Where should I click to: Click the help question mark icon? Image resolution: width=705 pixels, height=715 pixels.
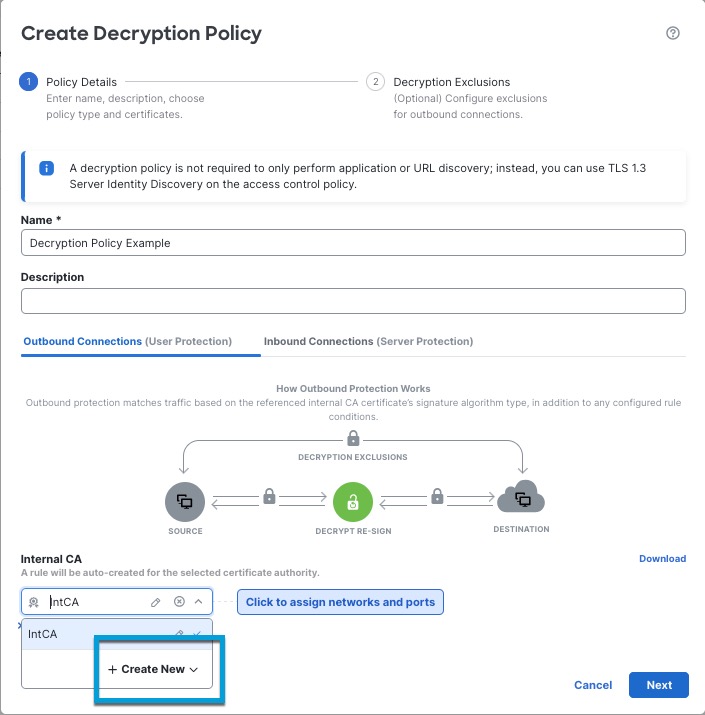(673, 33)
